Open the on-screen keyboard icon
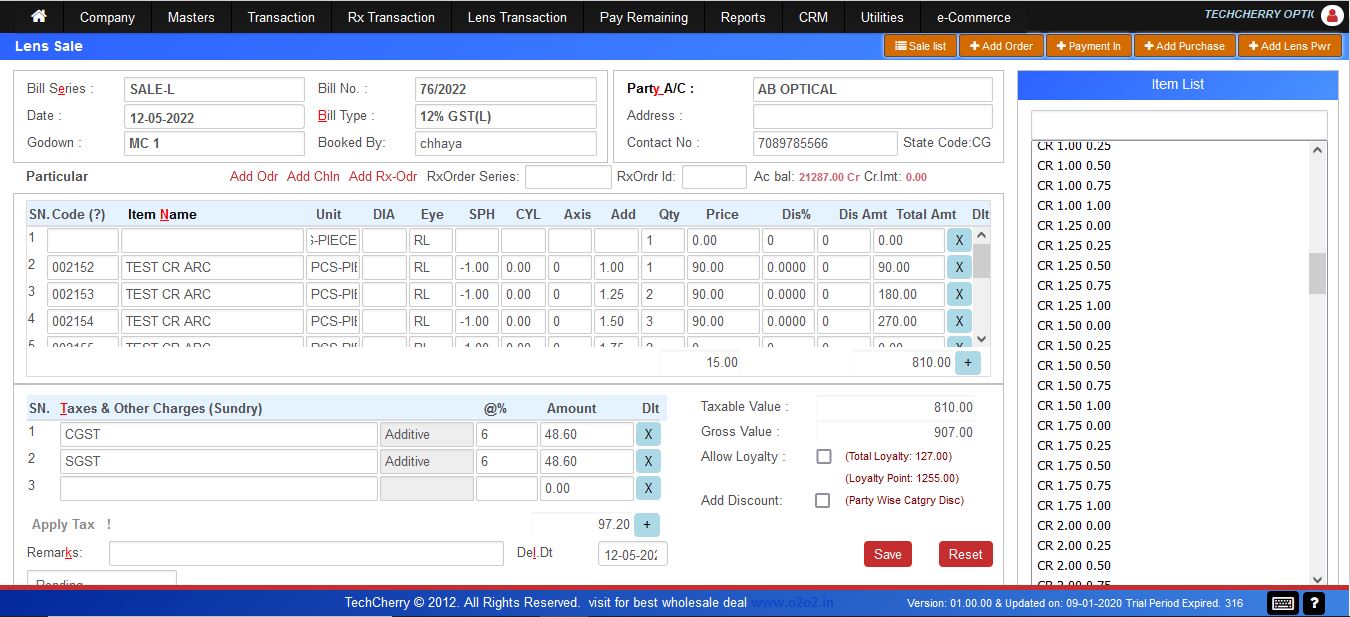 pos(1282,603)
